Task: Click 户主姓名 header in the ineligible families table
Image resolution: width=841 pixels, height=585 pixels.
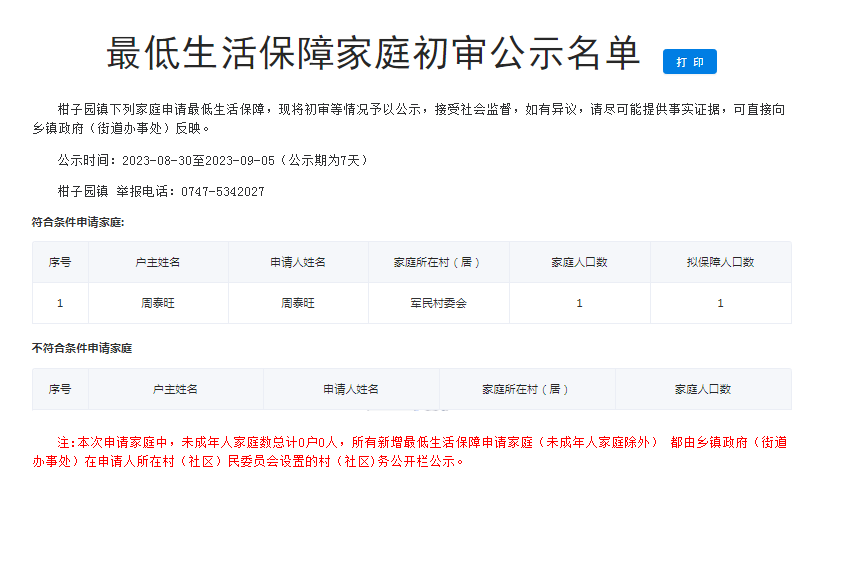Action: (175, 389)
